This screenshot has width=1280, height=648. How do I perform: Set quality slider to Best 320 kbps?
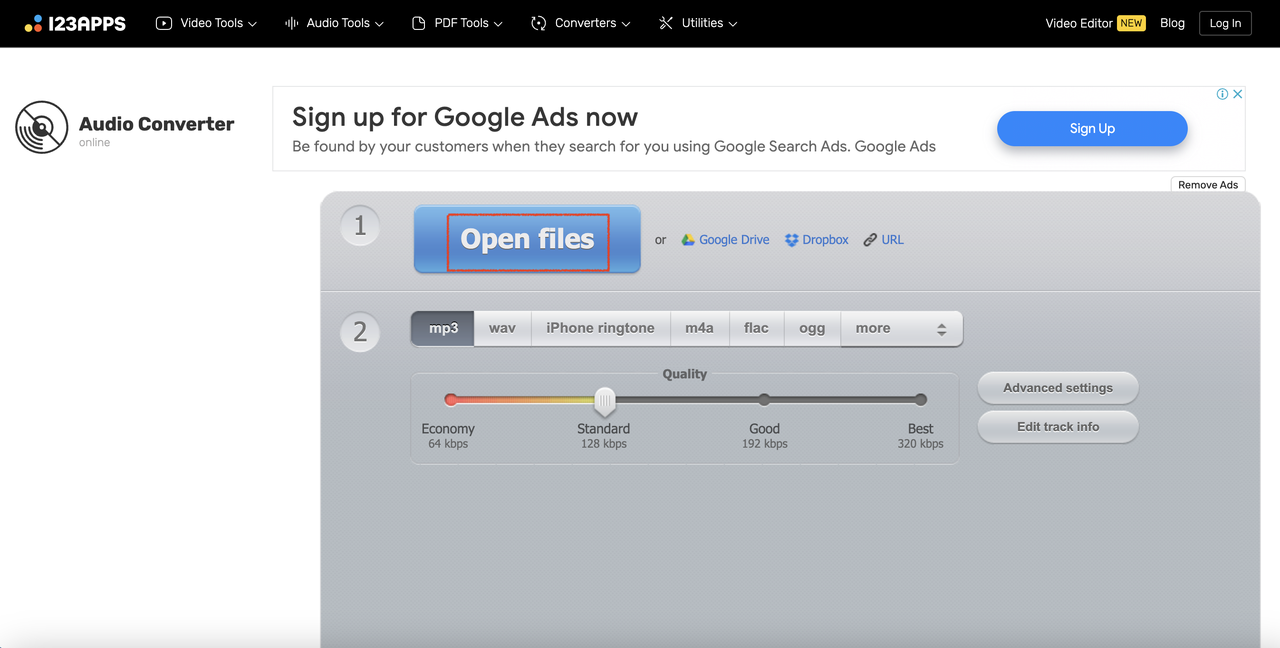click(x=920, y=400)
